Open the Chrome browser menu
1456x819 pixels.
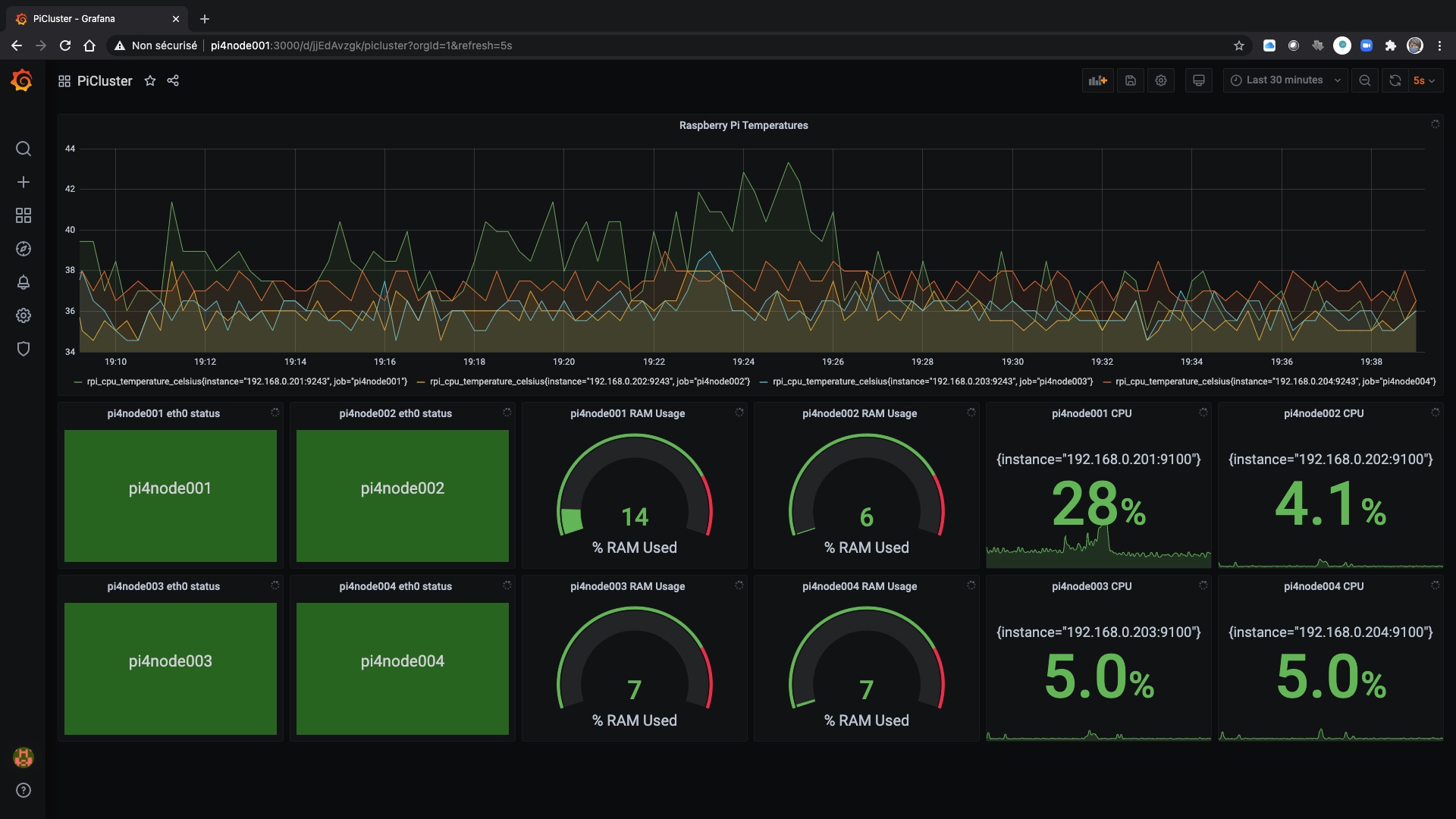click(1439, 45)
